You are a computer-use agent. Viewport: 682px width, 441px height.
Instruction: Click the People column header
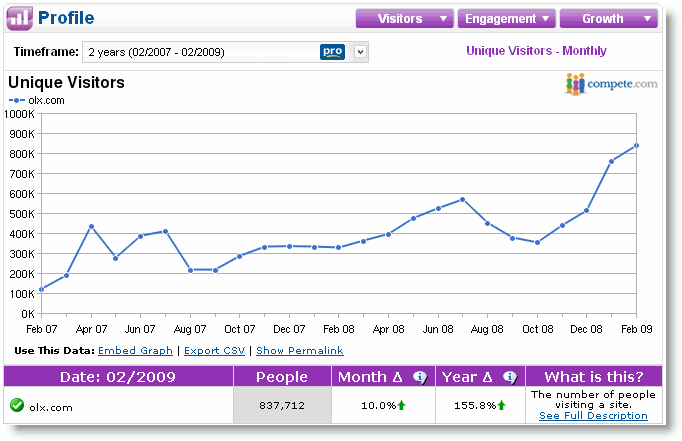(x=282, y=377)
